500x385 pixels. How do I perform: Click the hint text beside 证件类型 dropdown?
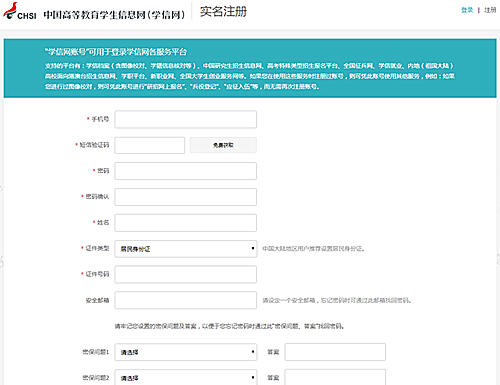pyautogui.click(x=313, y=249)
